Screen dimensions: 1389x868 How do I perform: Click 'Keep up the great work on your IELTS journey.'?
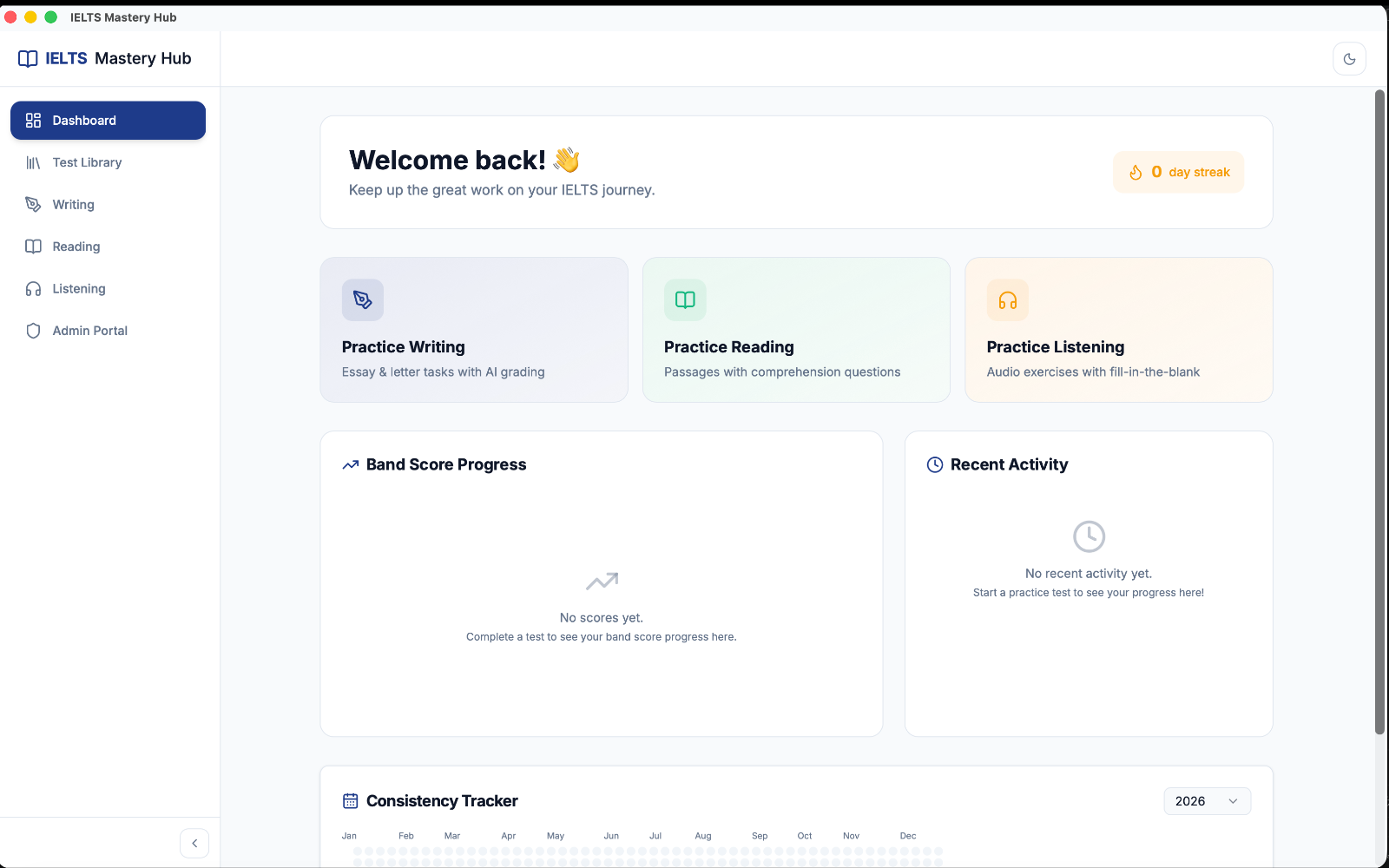pos(502,190)
